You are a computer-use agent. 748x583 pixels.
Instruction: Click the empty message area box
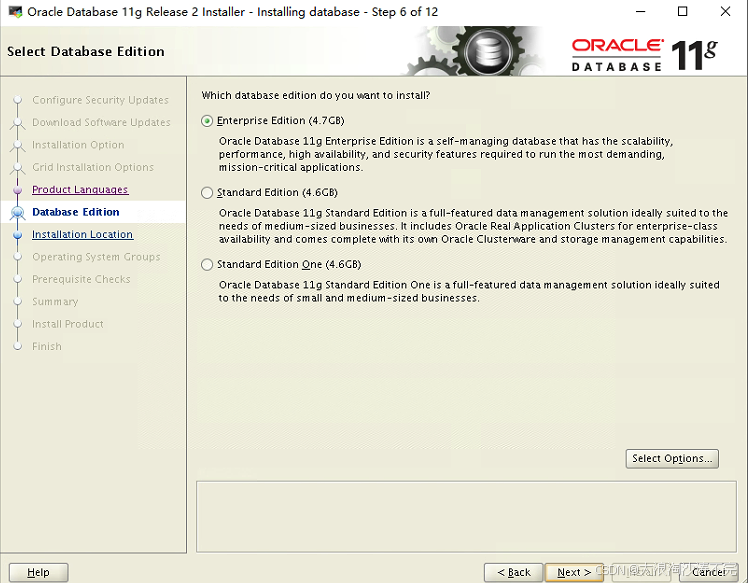pyautogui.click(x=466, y=517)
